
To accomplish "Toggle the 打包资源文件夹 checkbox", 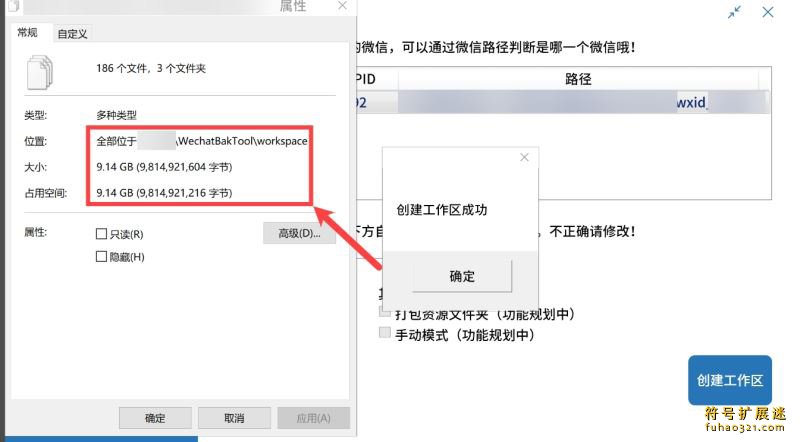I will pyautogui.click(x=385, y=311).
